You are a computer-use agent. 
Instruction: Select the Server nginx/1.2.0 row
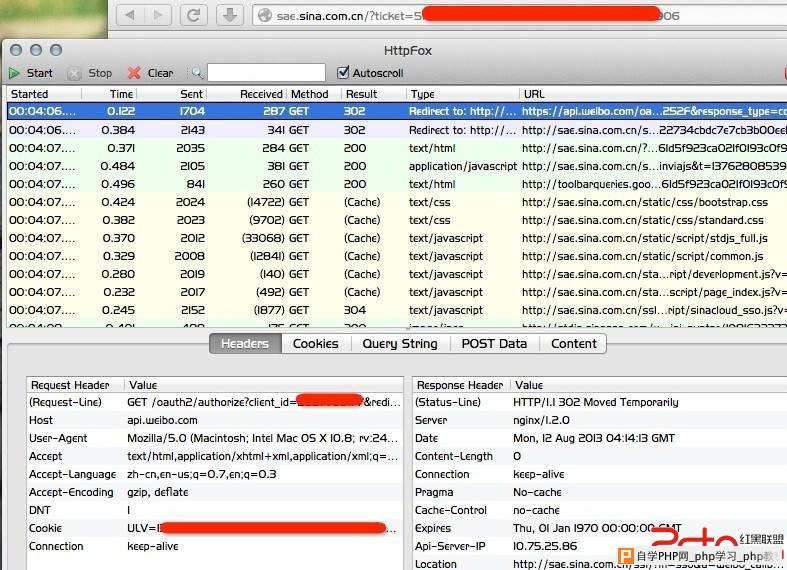pos(600,420)
